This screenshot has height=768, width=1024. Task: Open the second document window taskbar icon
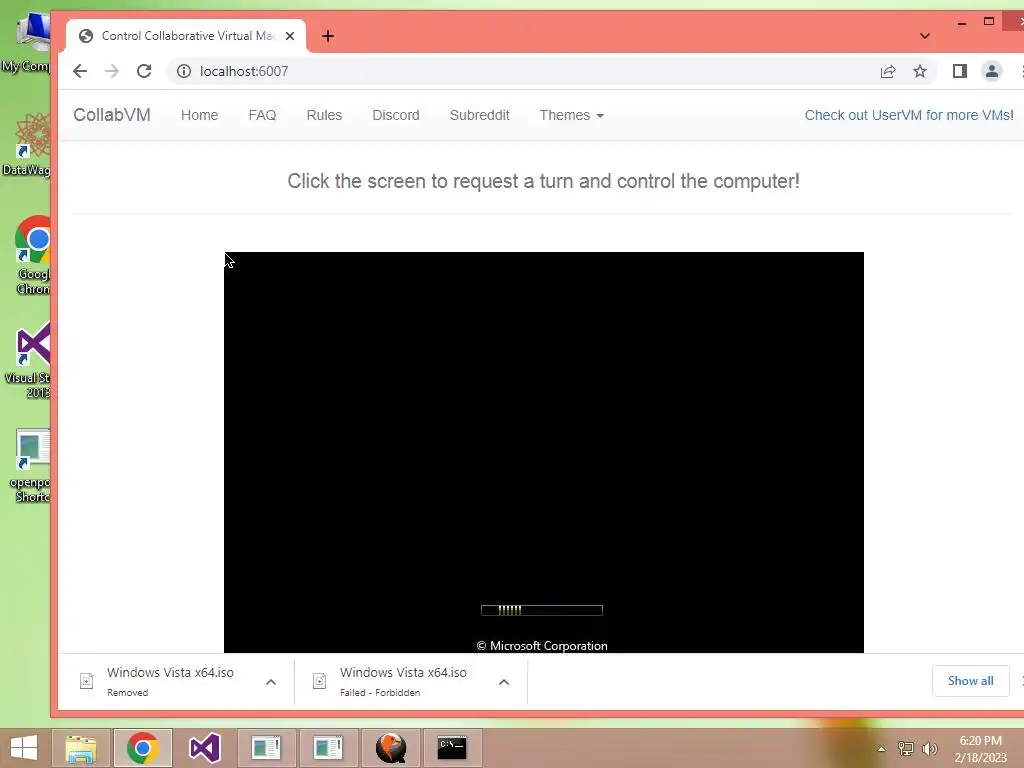[x=328, y=748]
